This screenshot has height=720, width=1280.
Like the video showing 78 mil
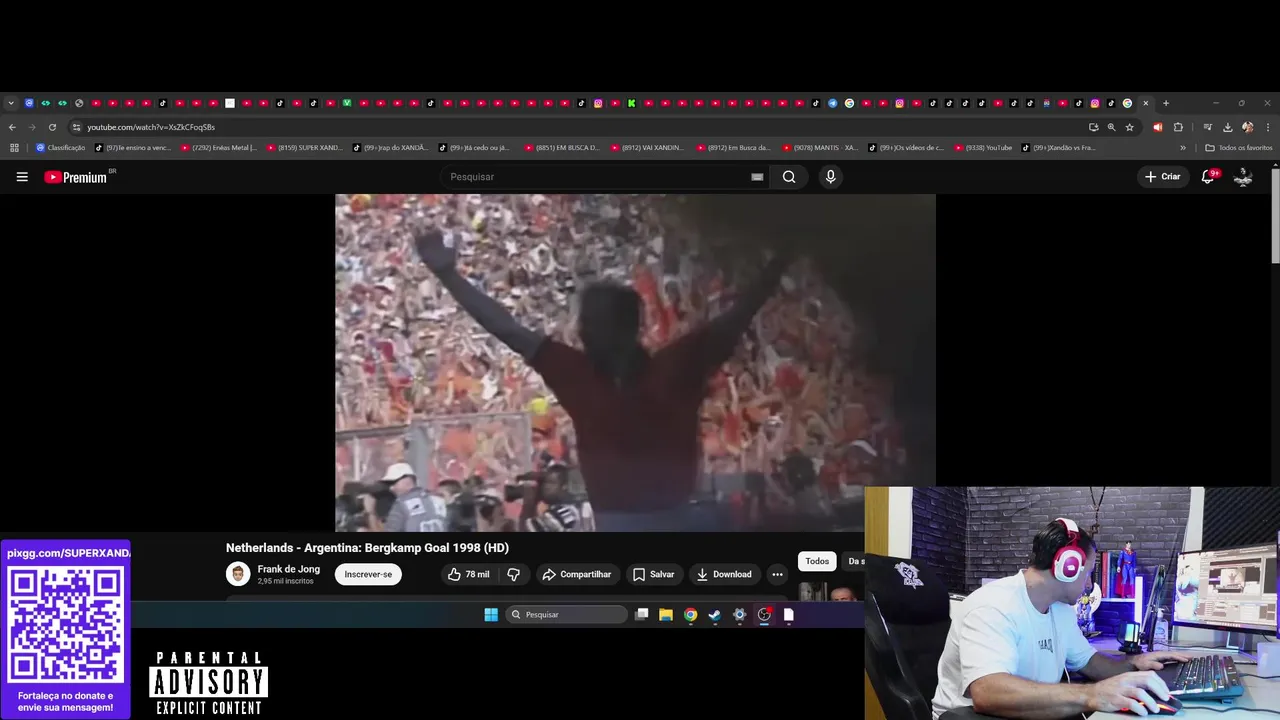point(468,574)
